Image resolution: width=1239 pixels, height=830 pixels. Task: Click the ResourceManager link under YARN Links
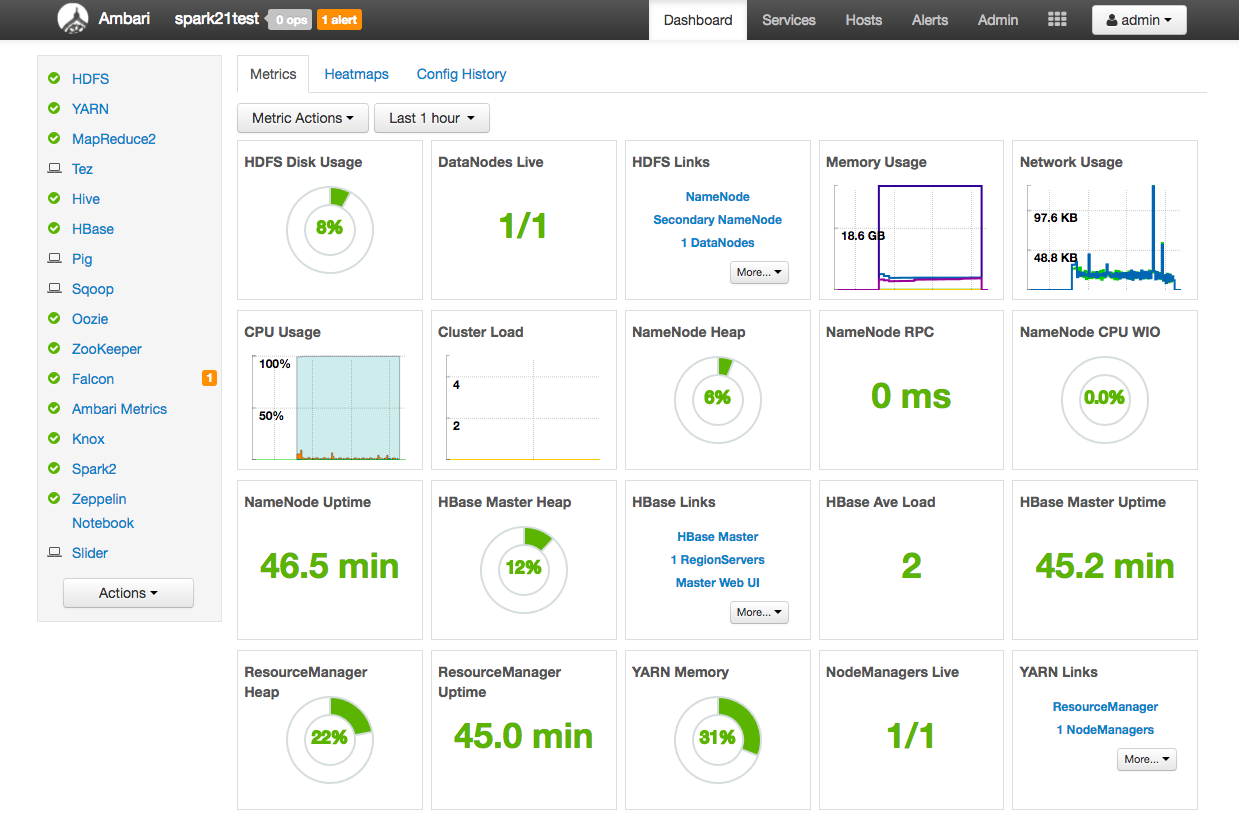[x=1104, y=706]
